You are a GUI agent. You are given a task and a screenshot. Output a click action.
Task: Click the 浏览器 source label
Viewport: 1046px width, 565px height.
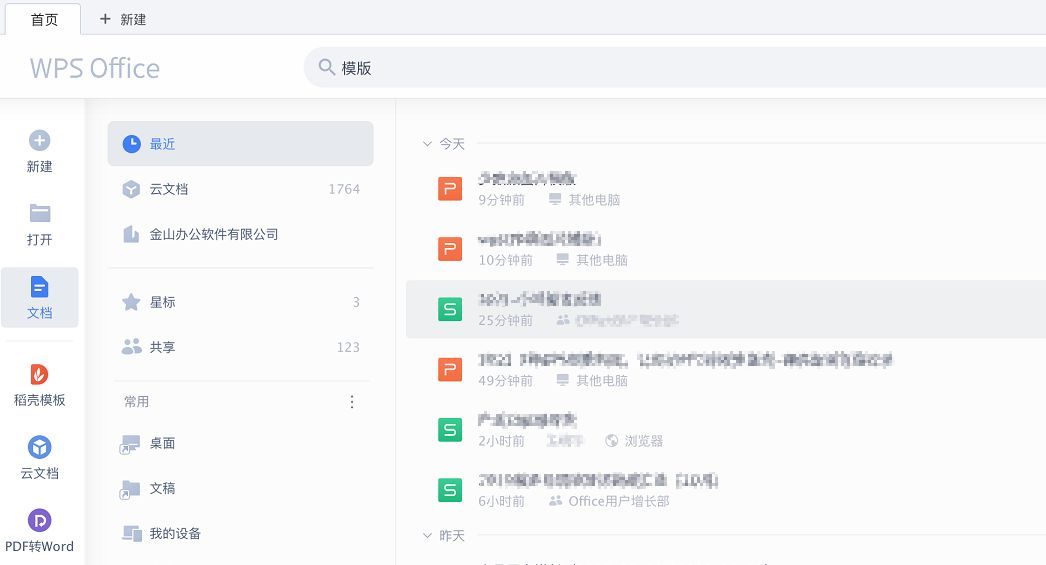click(x=644, y=441)
